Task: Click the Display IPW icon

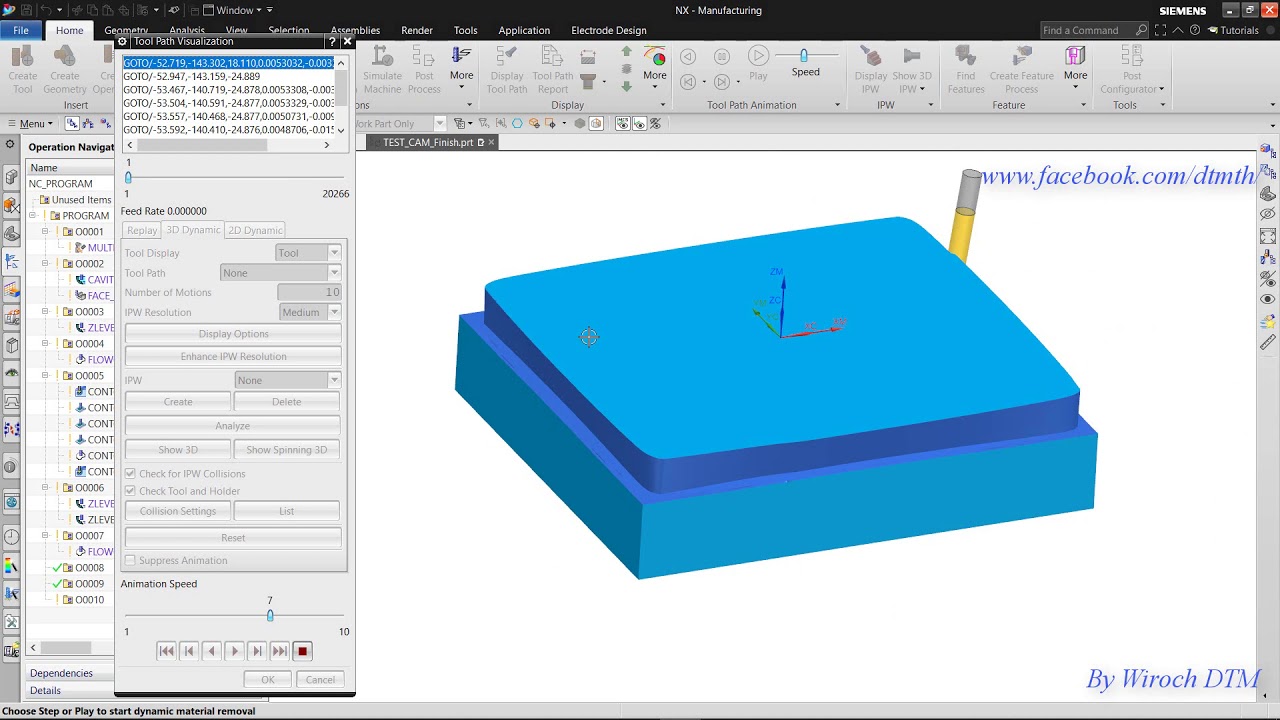Action: tap(871, 56)
